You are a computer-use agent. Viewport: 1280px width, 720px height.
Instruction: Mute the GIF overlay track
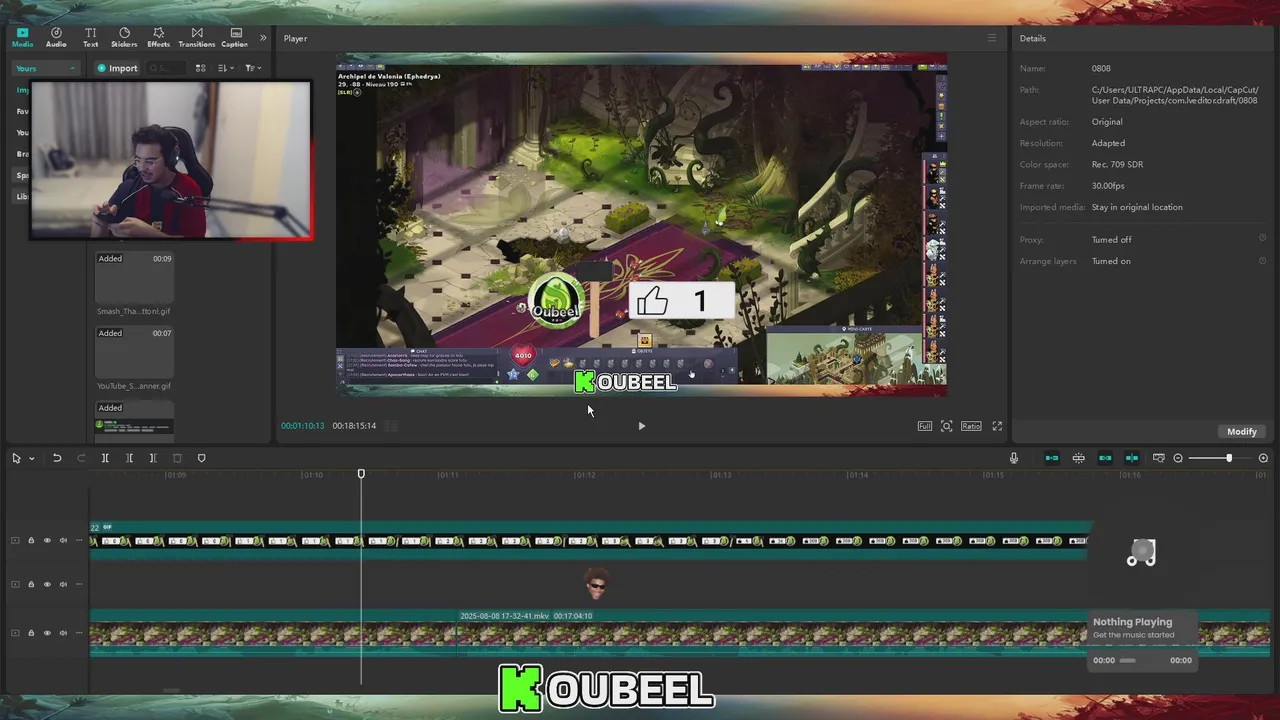(x=63, y=541)
